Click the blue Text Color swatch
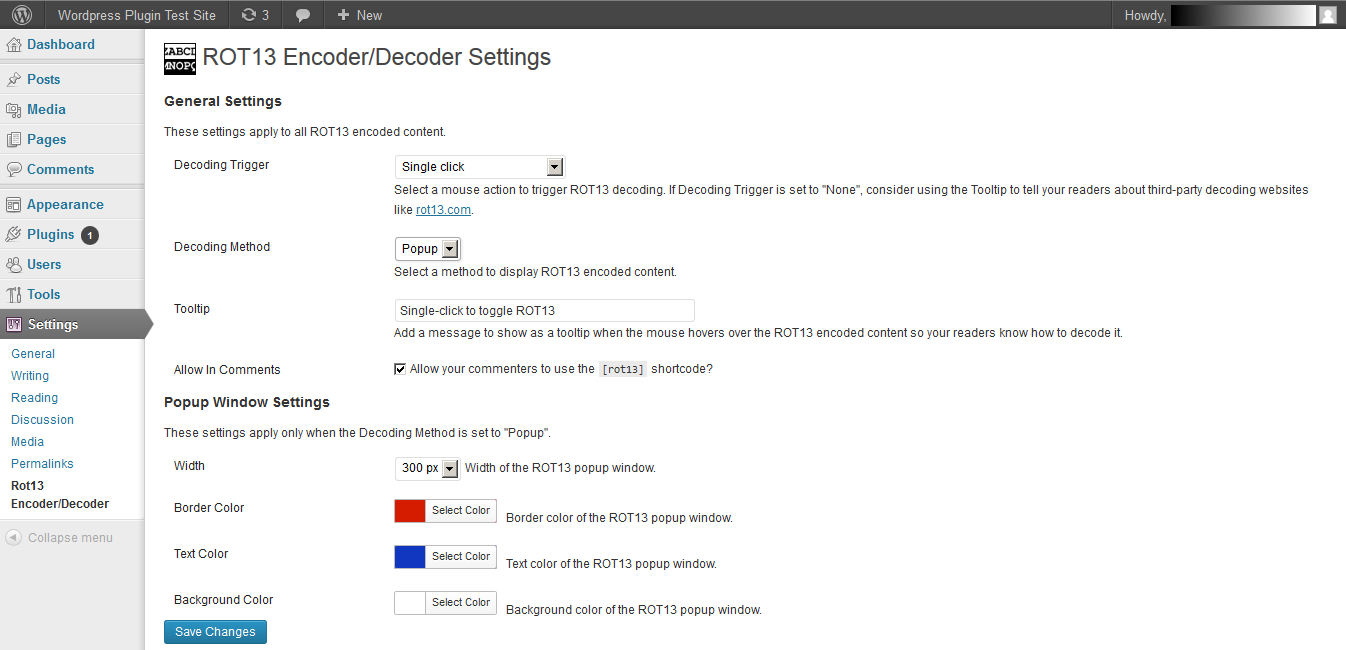Image resolution: width=1346 pixels, height=650 pixels. [x=410, y=556]
